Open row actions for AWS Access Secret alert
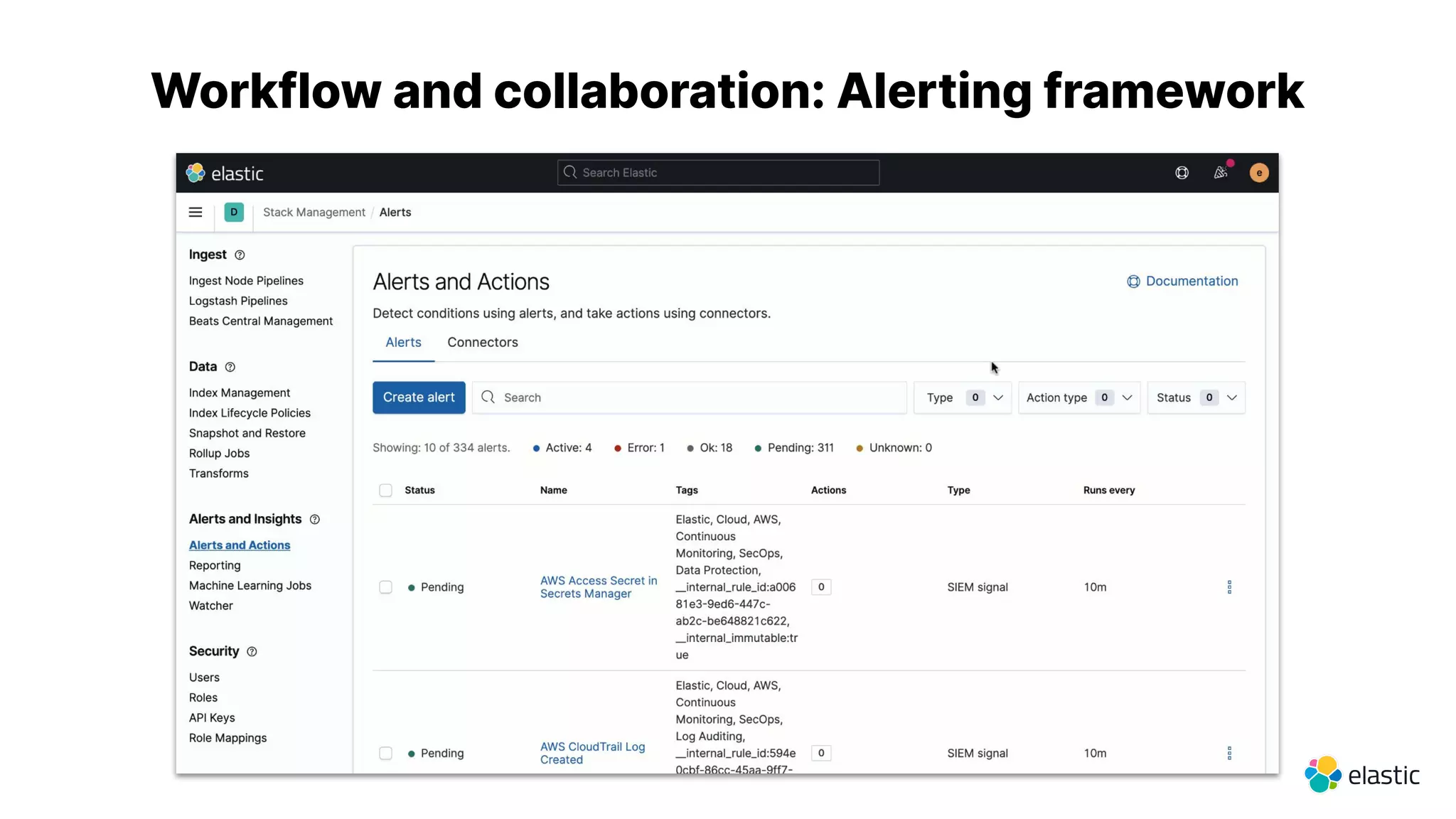Viewport: 1456px width, 819px height. point(1229,587)
